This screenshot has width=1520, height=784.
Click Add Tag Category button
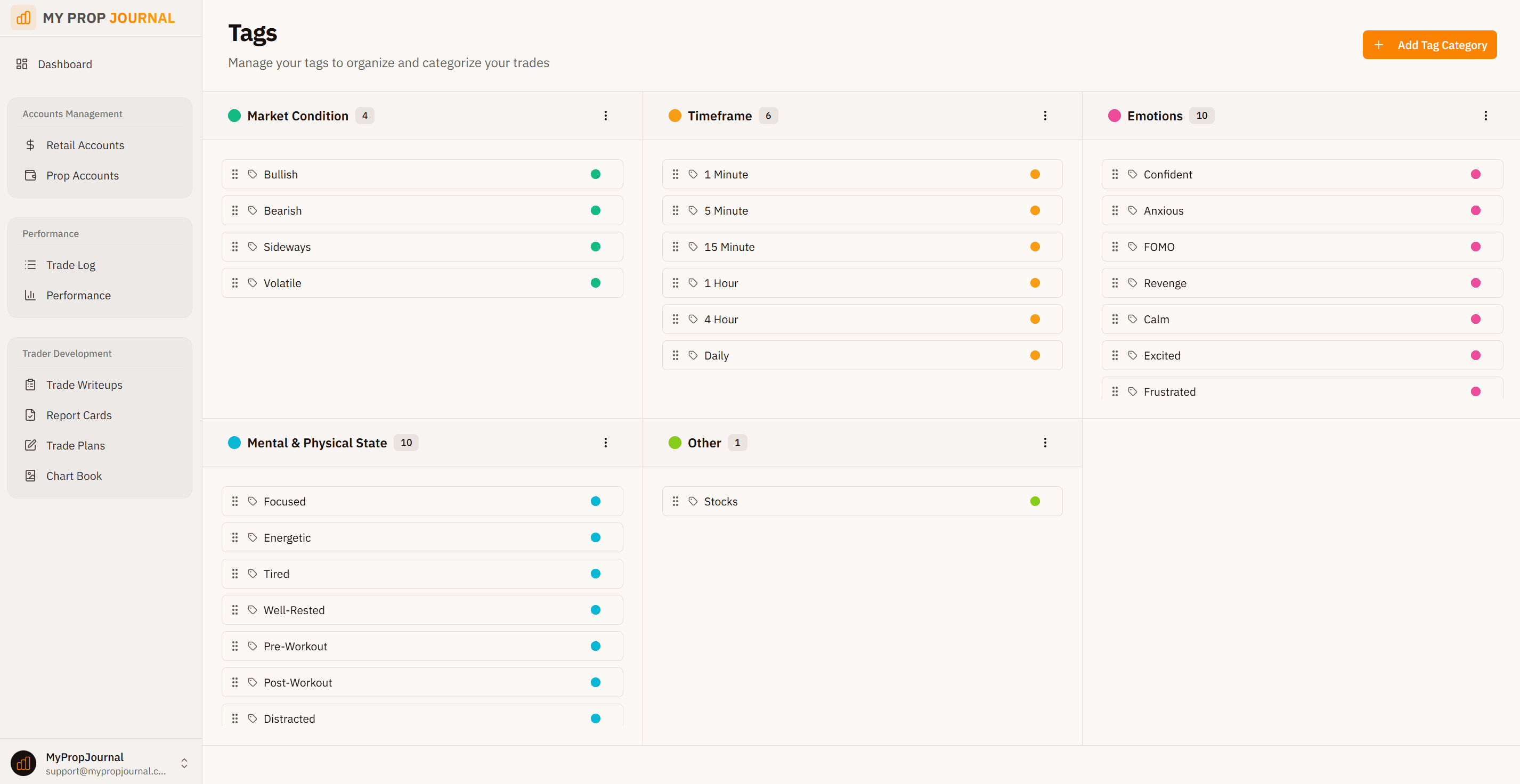1429,45
